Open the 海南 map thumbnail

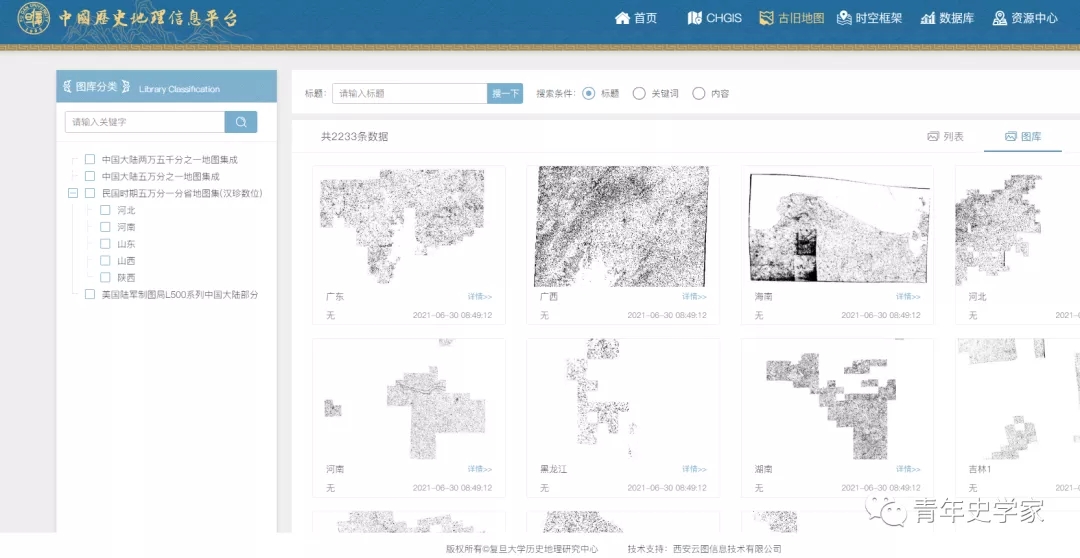pos(837,227)
